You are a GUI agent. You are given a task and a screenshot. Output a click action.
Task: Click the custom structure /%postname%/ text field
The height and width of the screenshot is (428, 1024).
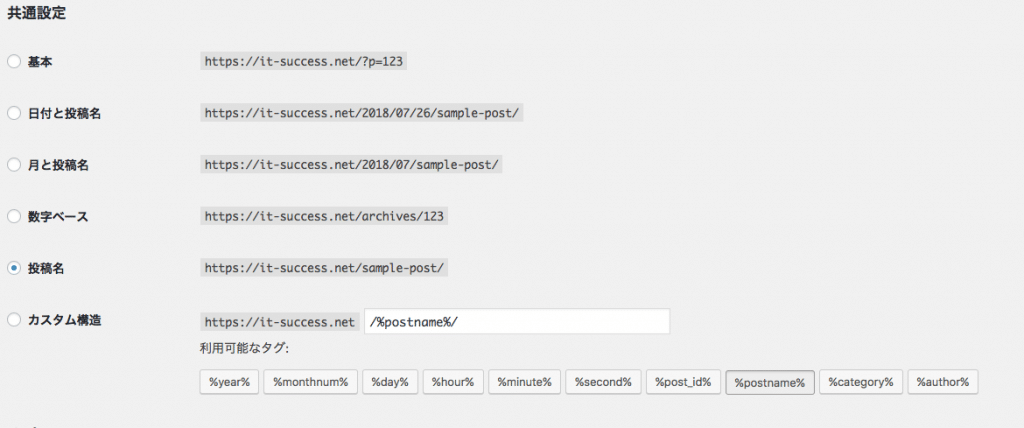[x=517, y=321]
